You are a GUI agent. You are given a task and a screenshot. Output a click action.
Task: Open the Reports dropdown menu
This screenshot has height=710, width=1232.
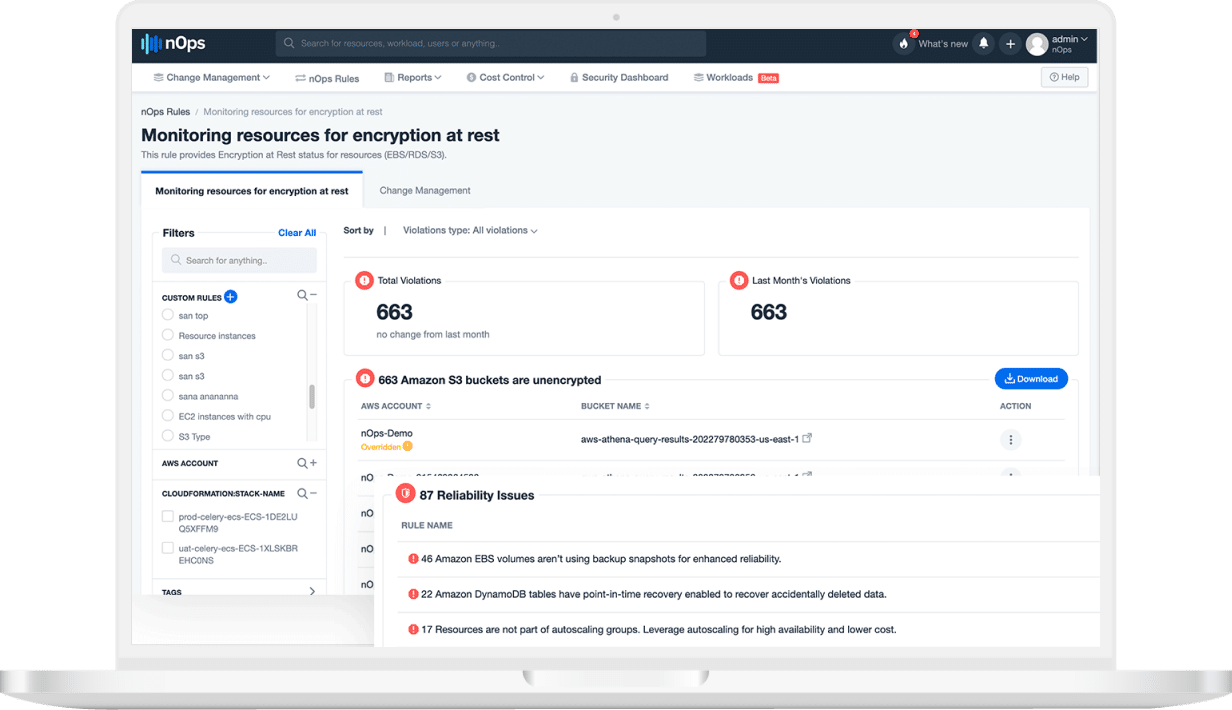(x=412, y=77)
